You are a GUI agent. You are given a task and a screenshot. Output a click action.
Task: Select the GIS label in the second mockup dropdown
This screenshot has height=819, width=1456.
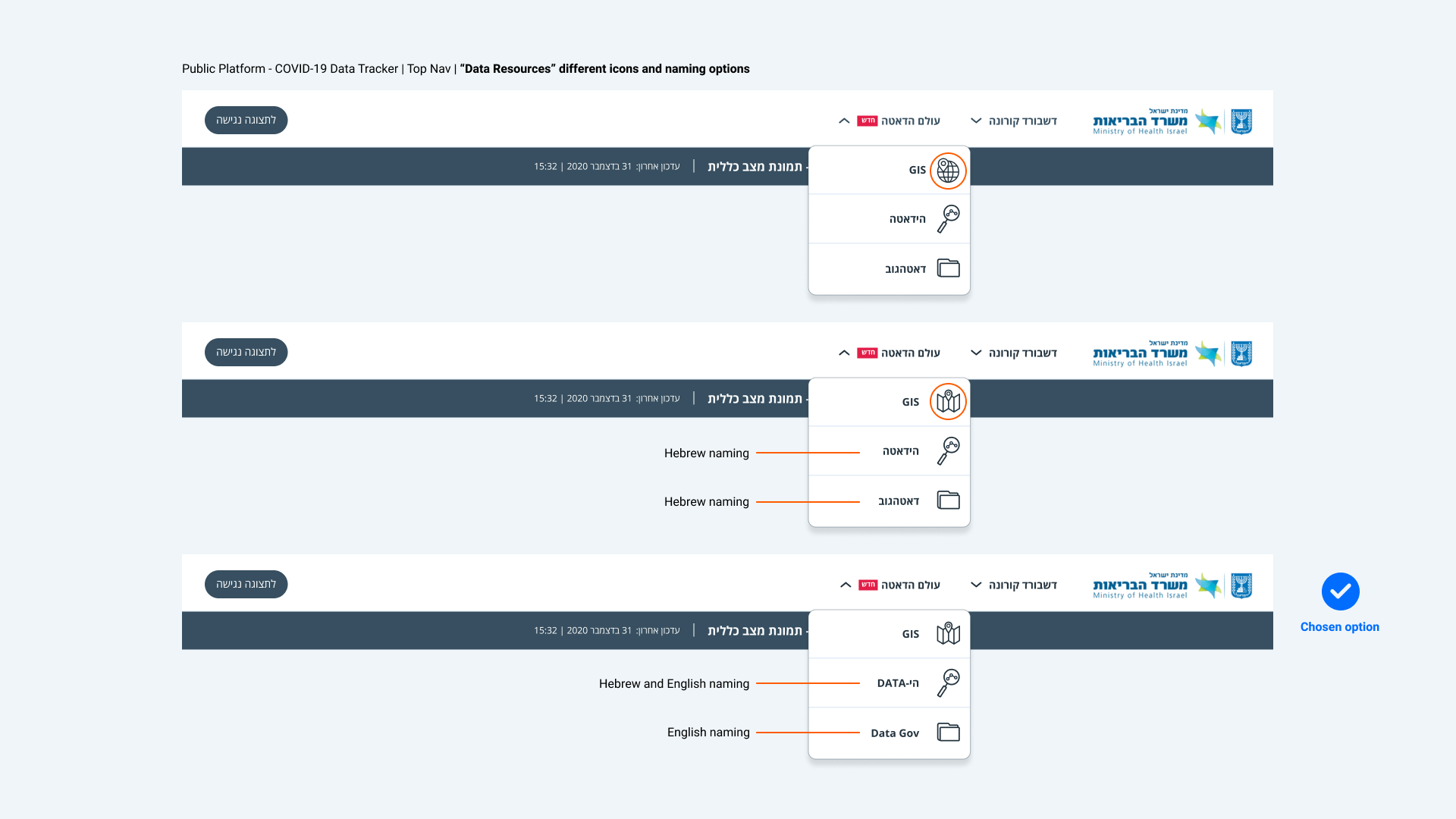click(x=910, y=402)
